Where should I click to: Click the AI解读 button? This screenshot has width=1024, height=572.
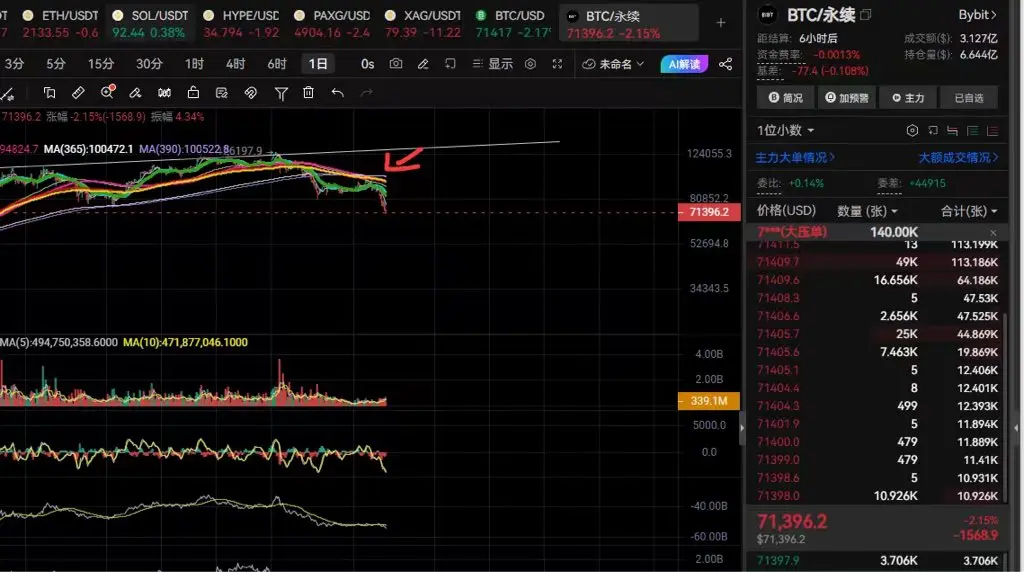coord(684,64)
